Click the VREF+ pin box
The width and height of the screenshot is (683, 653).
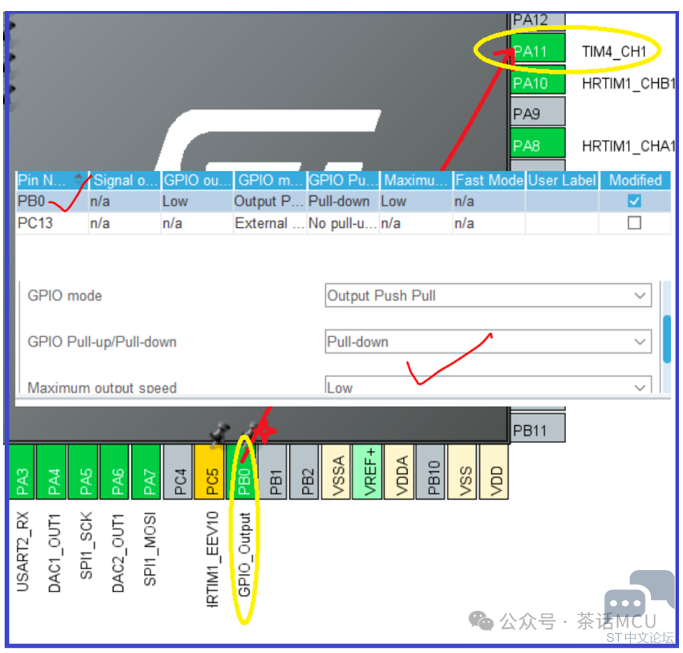[369, 472]
